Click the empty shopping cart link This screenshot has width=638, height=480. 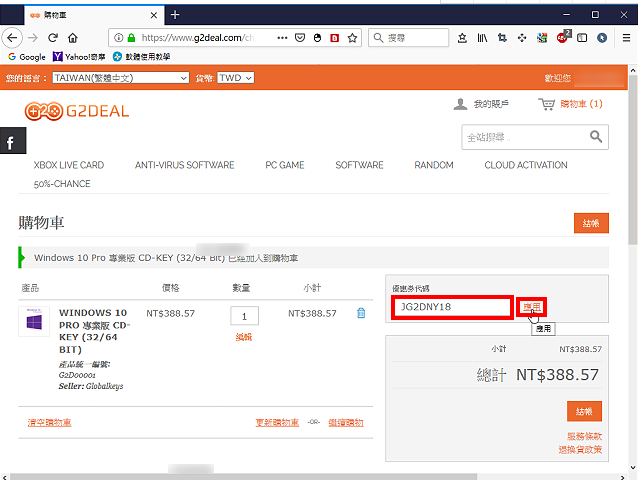point(50,423)
